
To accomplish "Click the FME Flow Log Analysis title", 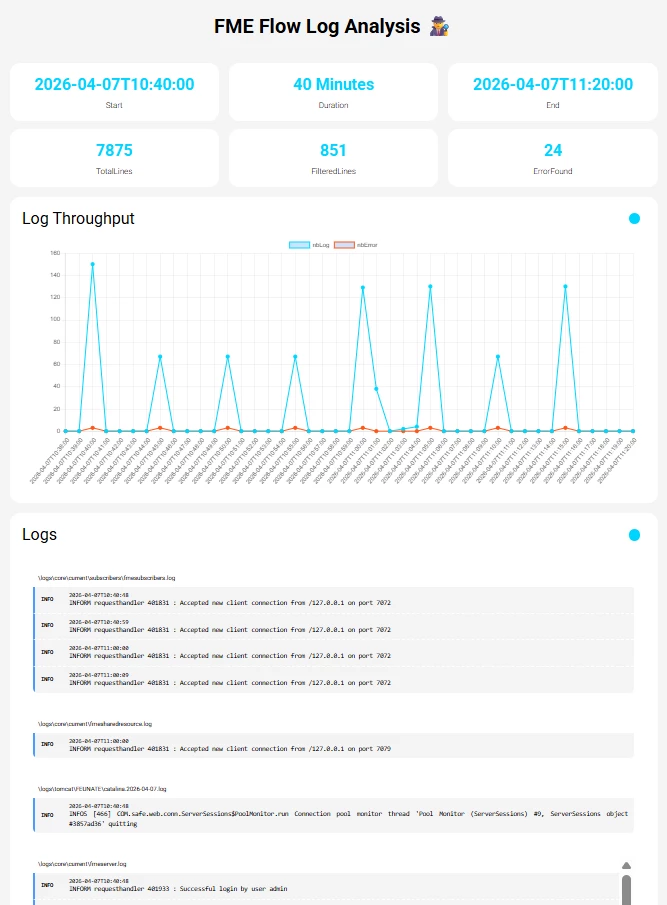I will (x=317, y=27).
